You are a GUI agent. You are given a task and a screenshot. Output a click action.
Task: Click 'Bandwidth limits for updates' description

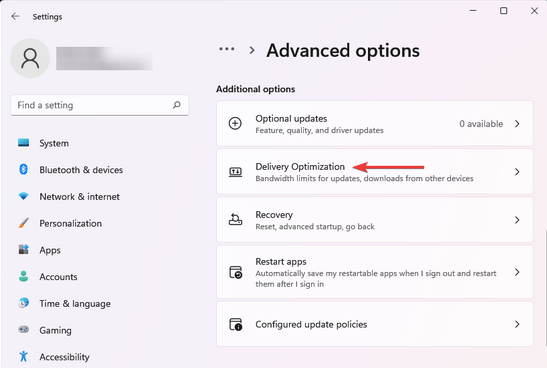pos(364,179)
